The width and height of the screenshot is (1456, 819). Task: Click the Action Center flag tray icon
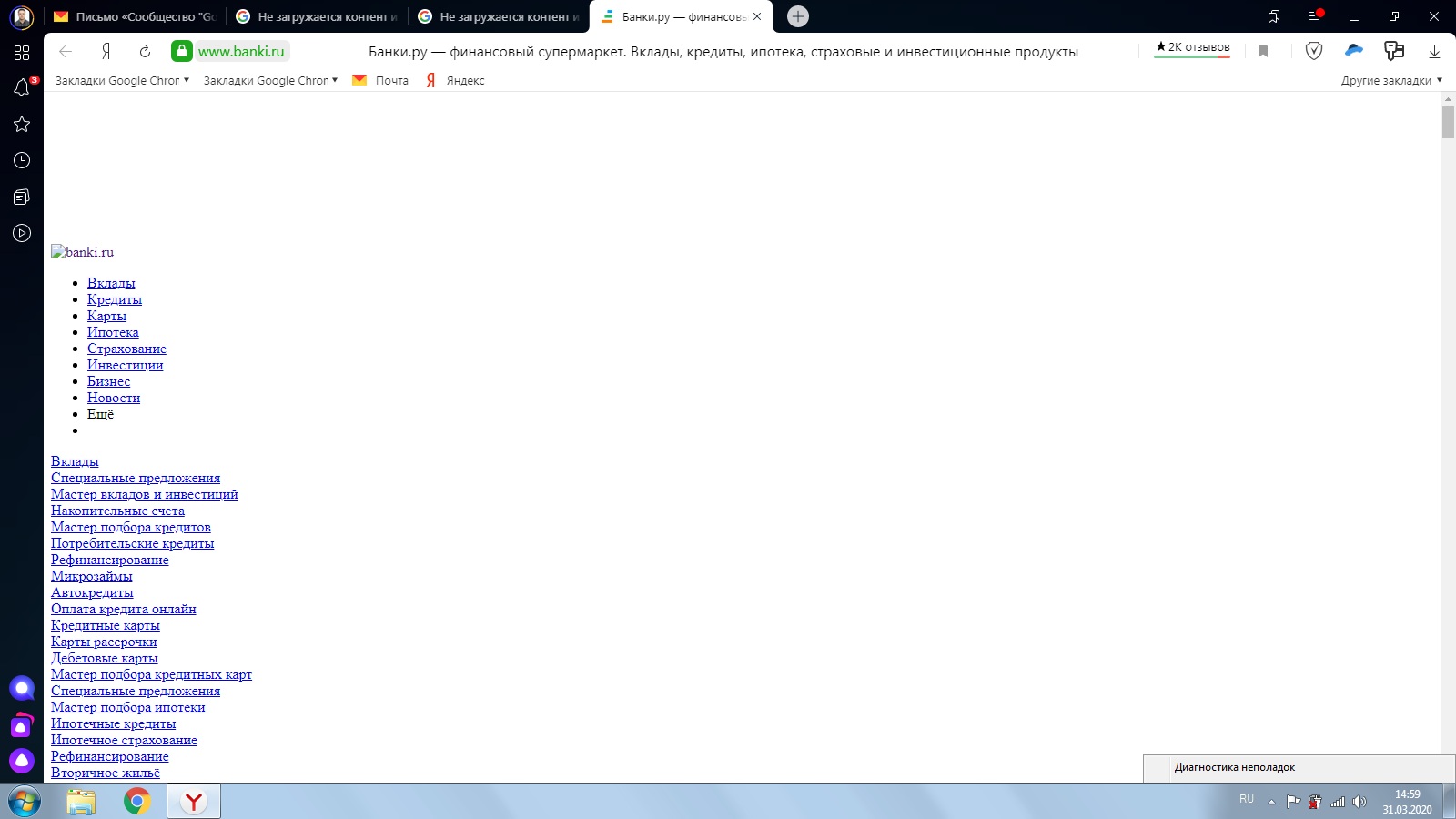pyautogui.click(x=1293, y=802)
